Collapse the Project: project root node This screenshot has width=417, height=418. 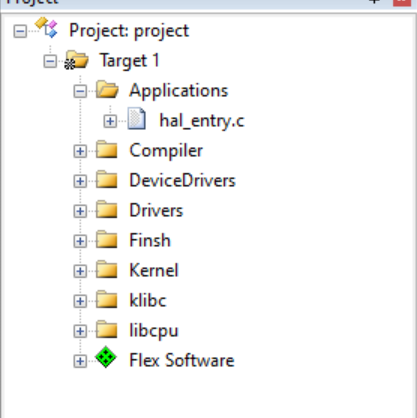point(20,31)
